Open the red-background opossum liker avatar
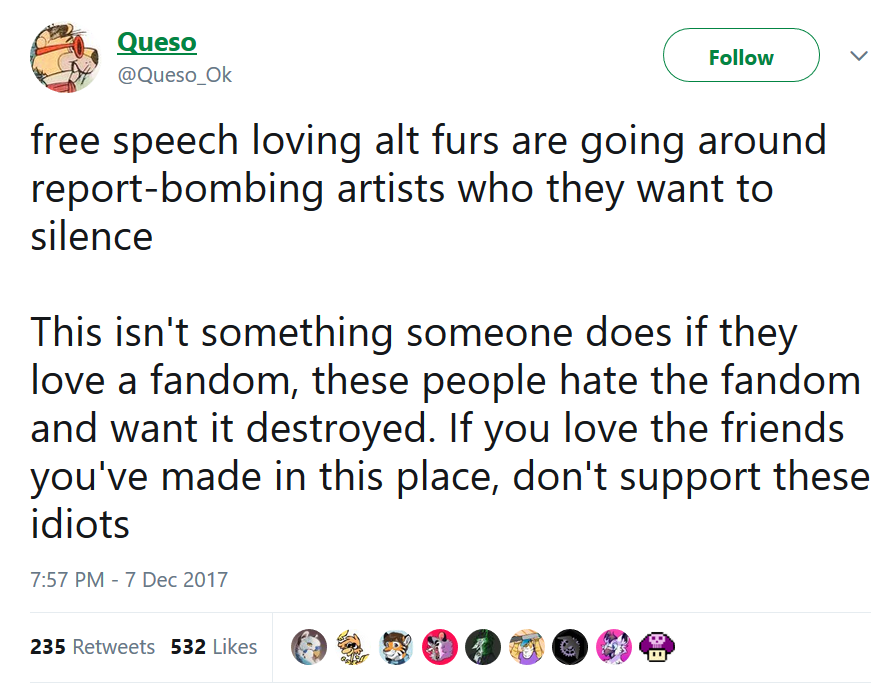The image size is (894, 685). tap(440, 647)
